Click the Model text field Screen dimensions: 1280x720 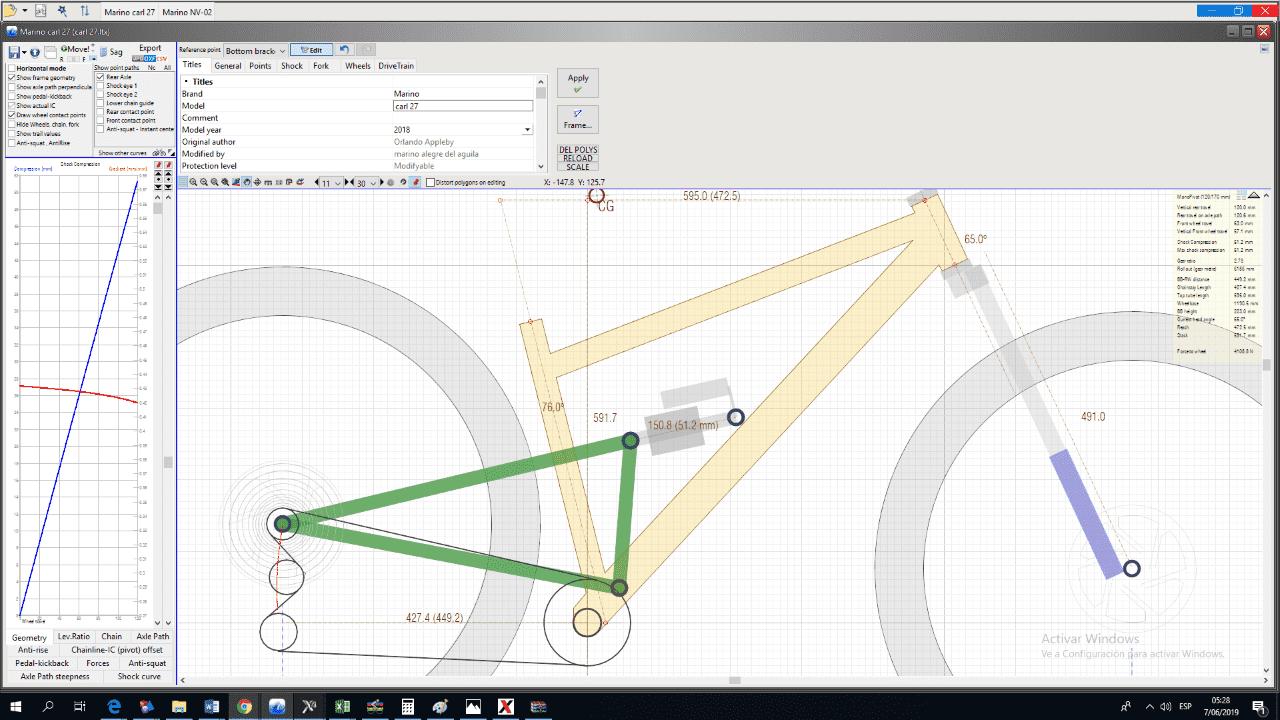[x=463, y=106]
